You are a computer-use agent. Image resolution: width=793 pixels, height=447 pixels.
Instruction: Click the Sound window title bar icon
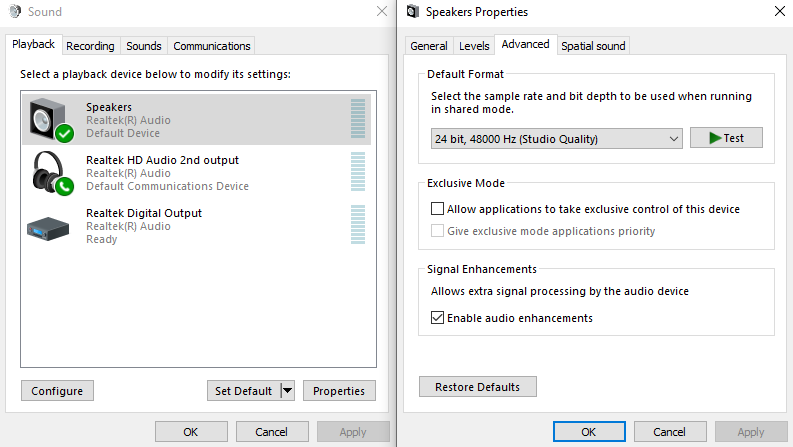point(13,12)
